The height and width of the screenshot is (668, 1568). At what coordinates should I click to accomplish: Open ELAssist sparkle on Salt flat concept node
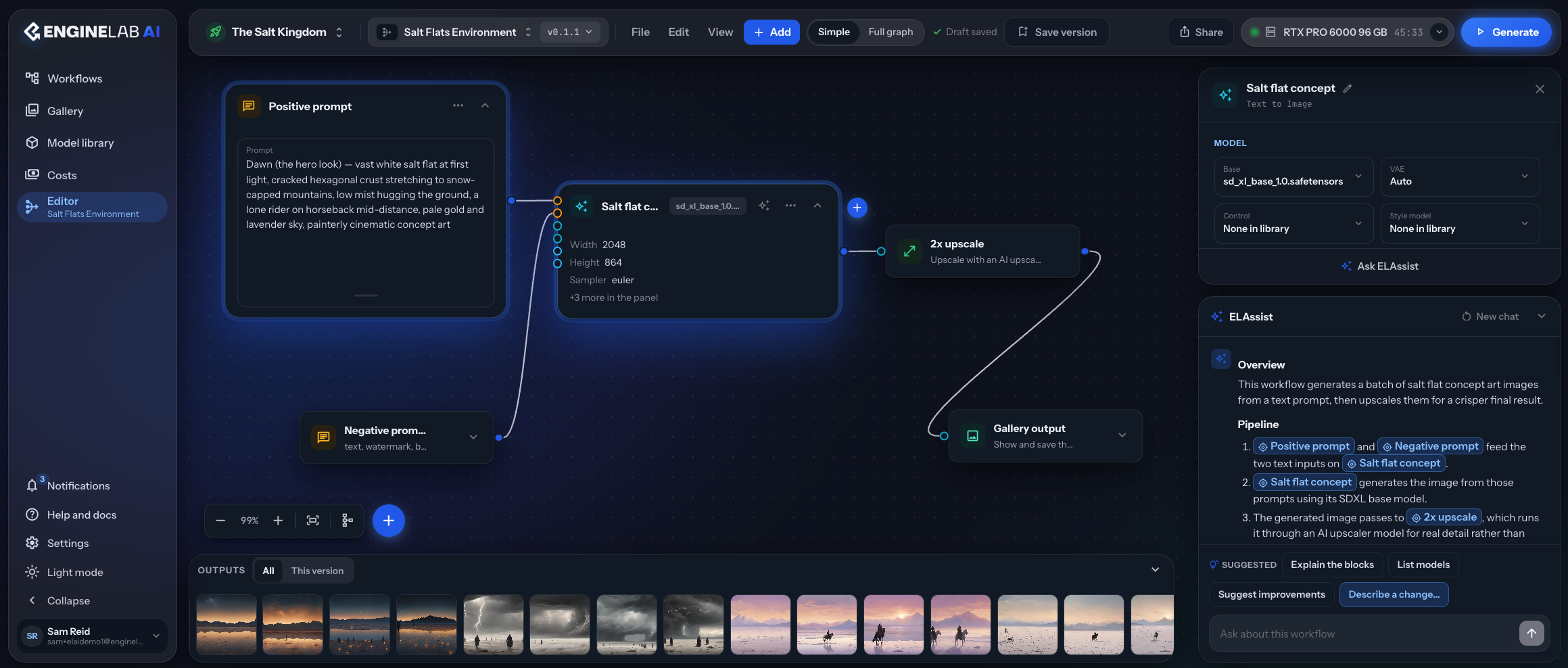point(764,206)
